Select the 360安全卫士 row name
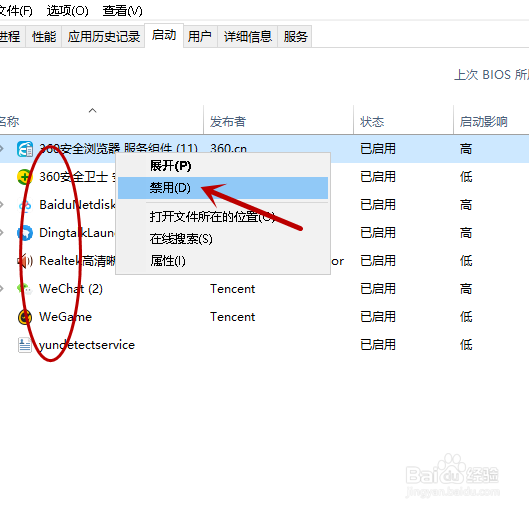This screenshot has width=529, height=510. [78, 177]
